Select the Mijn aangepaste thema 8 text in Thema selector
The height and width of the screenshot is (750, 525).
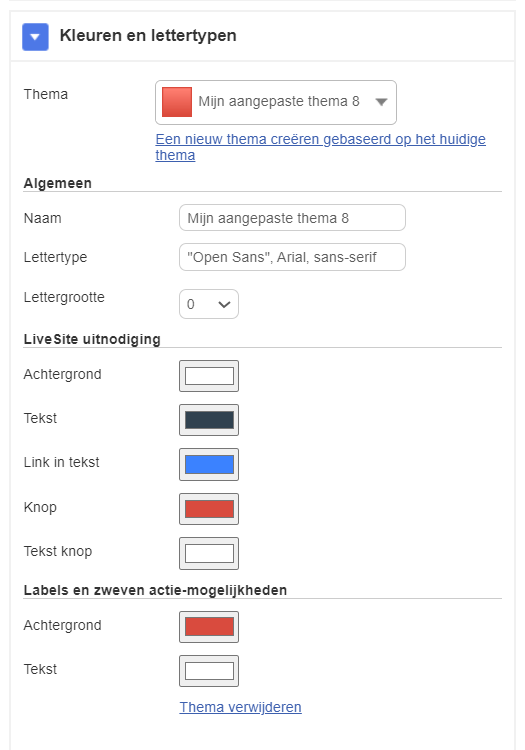point(279,101)
